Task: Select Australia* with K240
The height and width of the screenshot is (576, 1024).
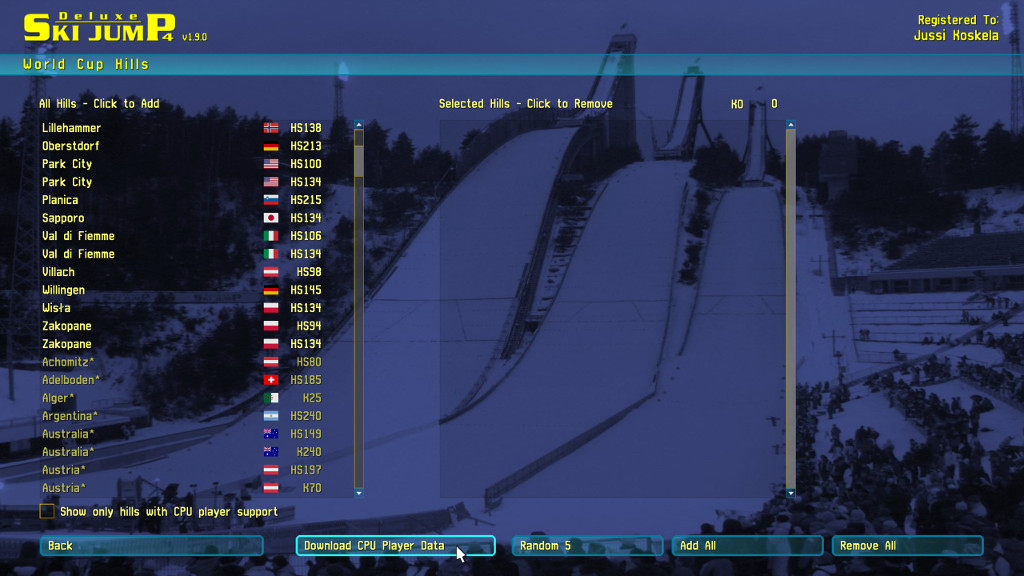Action: pos(182,452)
